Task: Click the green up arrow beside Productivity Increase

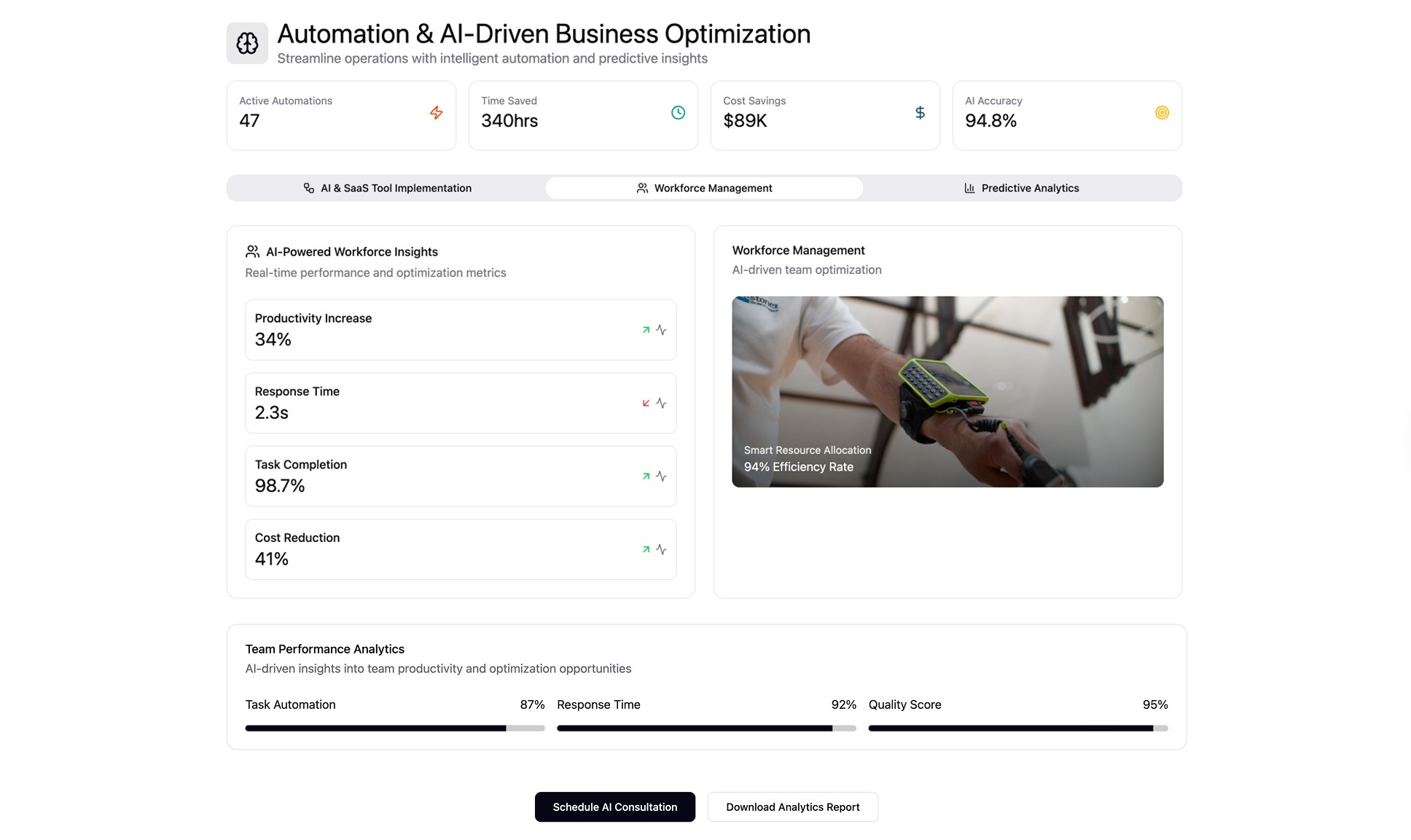Action: point(646,330)
